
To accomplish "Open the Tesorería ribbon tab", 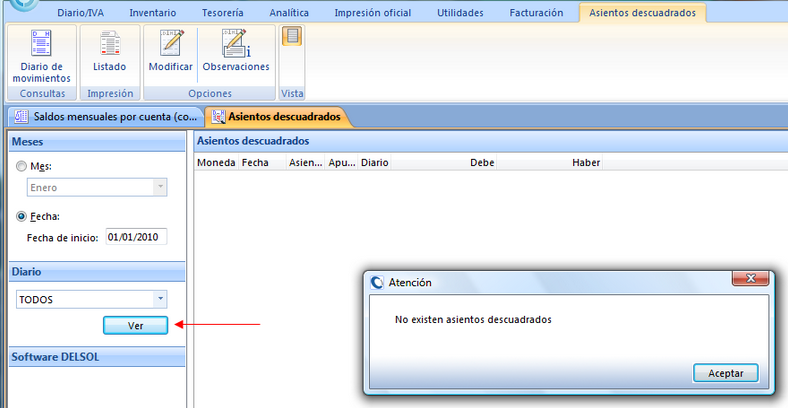I will coord(222,13).
